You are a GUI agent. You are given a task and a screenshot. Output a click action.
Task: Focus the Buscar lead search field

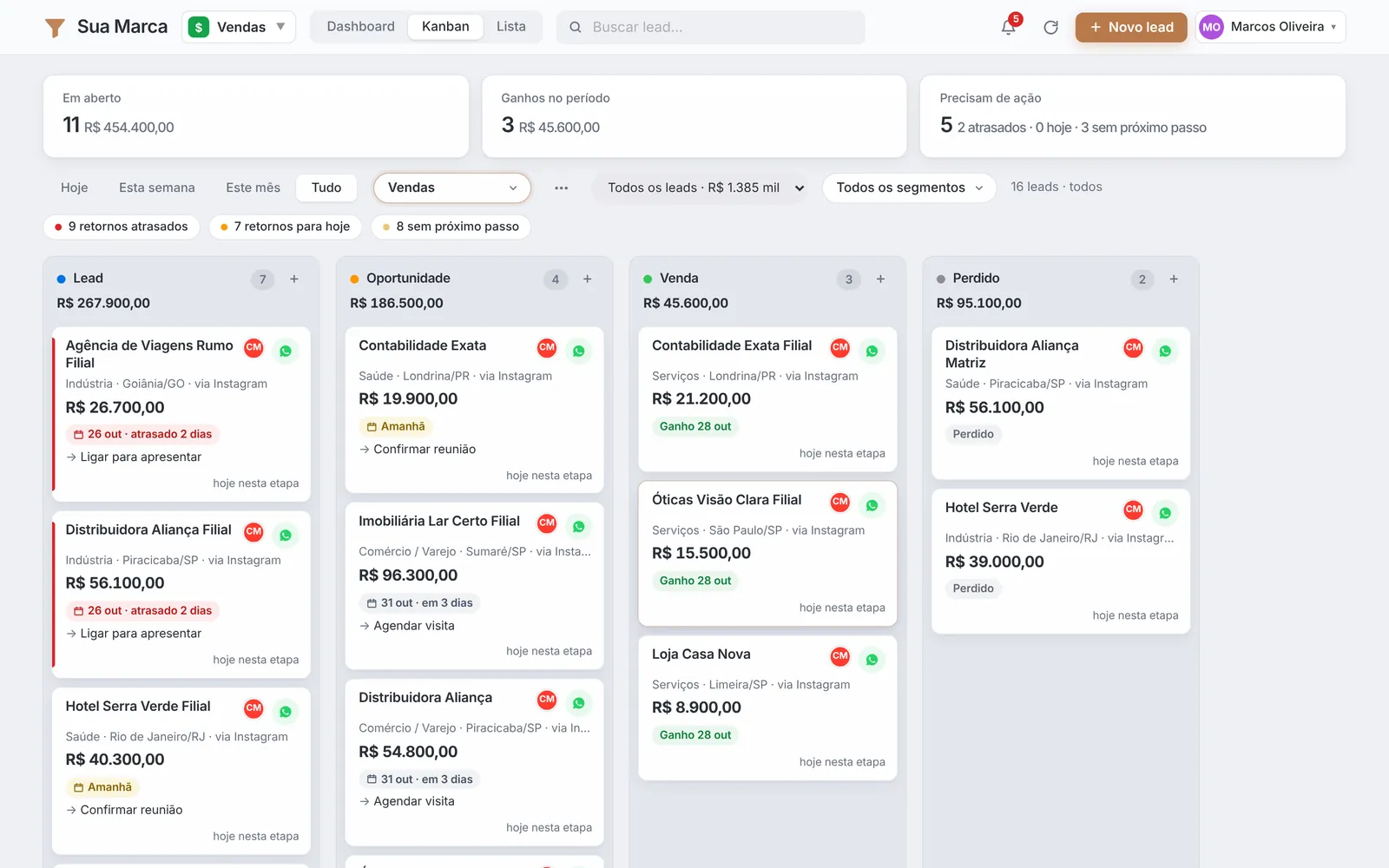pyautogui.click(x=710, y=27)
